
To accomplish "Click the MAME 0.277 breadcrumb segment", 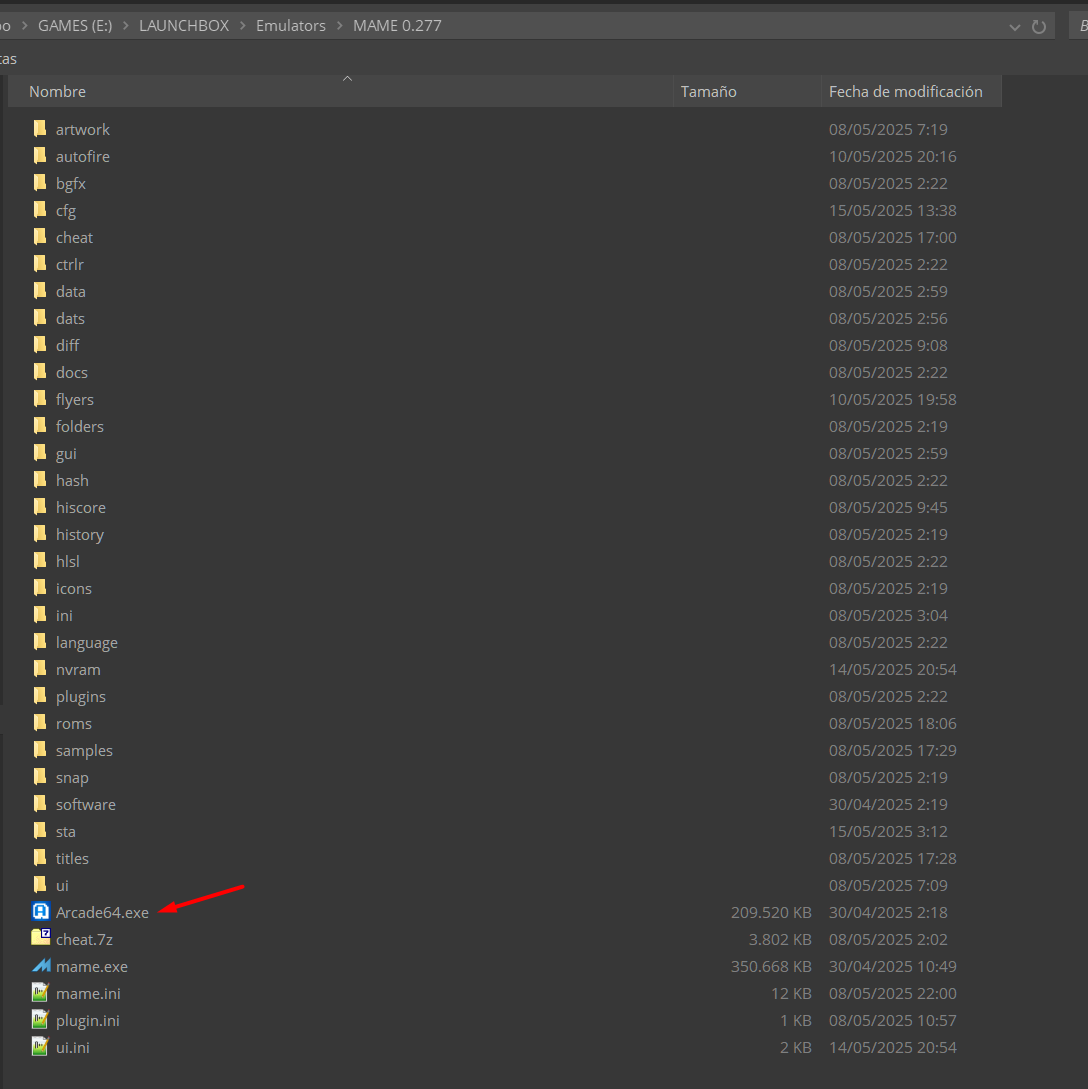I will click(x=397, y=26).
